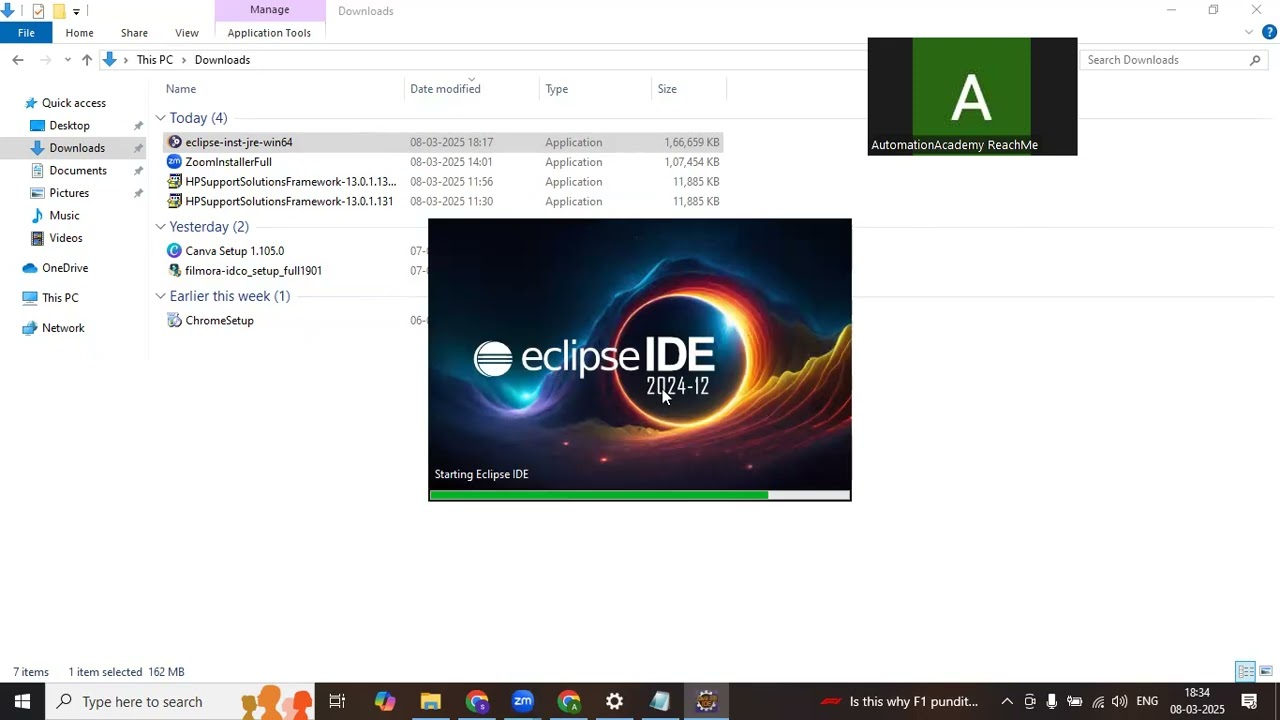Collapse the Today (4) group
This screenshot has height=720, width=1280.
tap(160, 118)
